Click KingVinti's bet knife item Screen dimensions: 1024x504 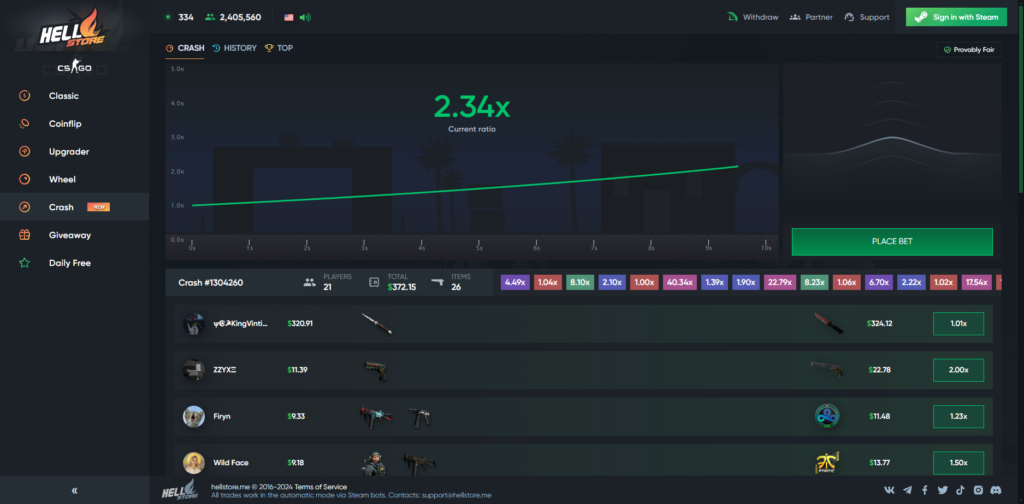click(377, 324)
